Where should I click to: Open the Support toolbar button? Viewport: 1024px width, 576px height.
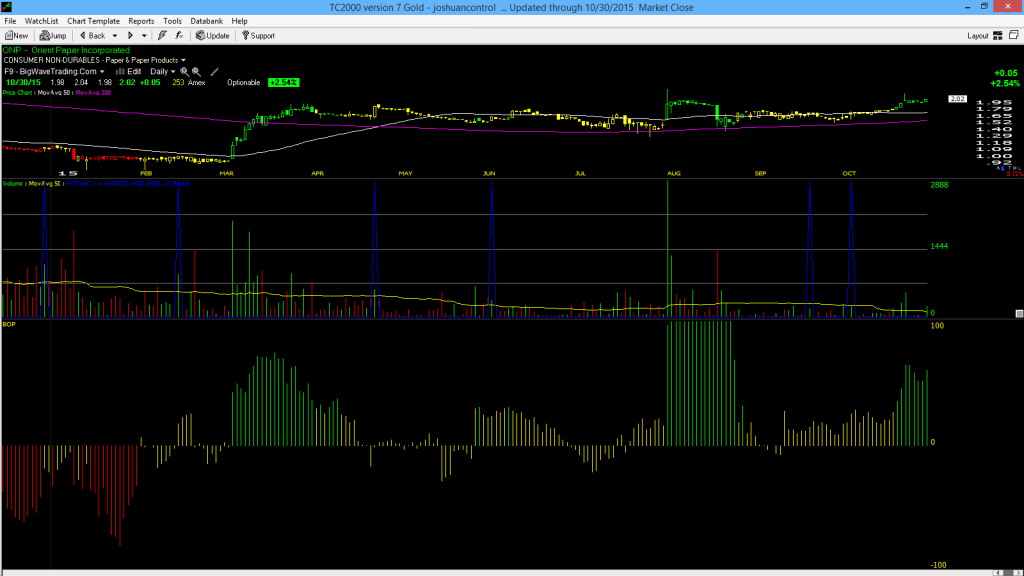[x=259, y=36]
